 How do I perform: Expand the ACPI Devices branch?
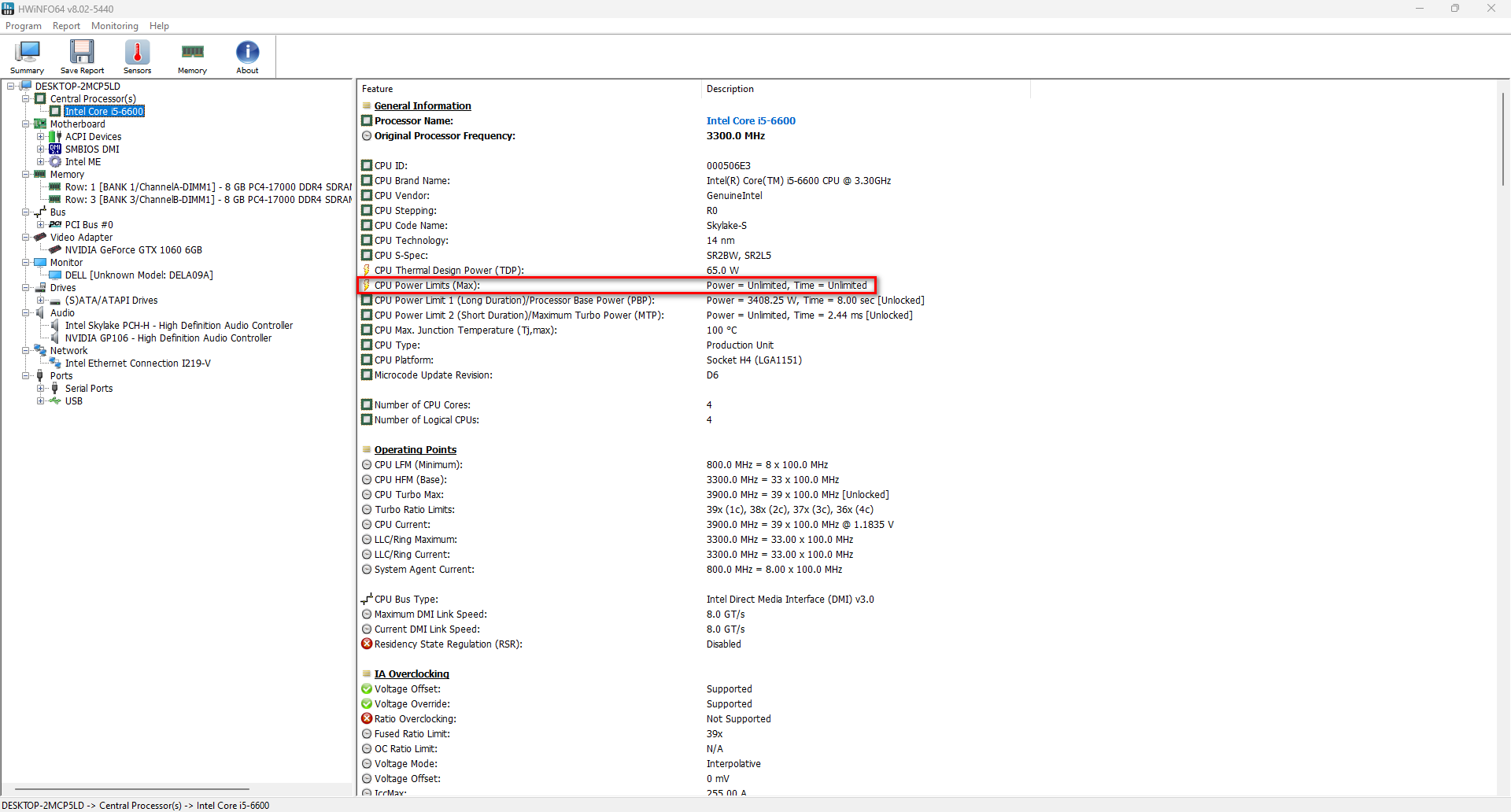[x=40, y=136]
